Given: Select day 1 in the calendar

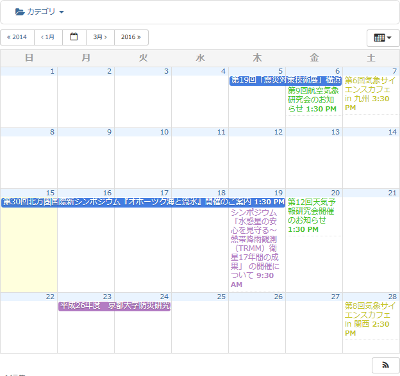Looking at the screenshot, I should tap(52, 71).
